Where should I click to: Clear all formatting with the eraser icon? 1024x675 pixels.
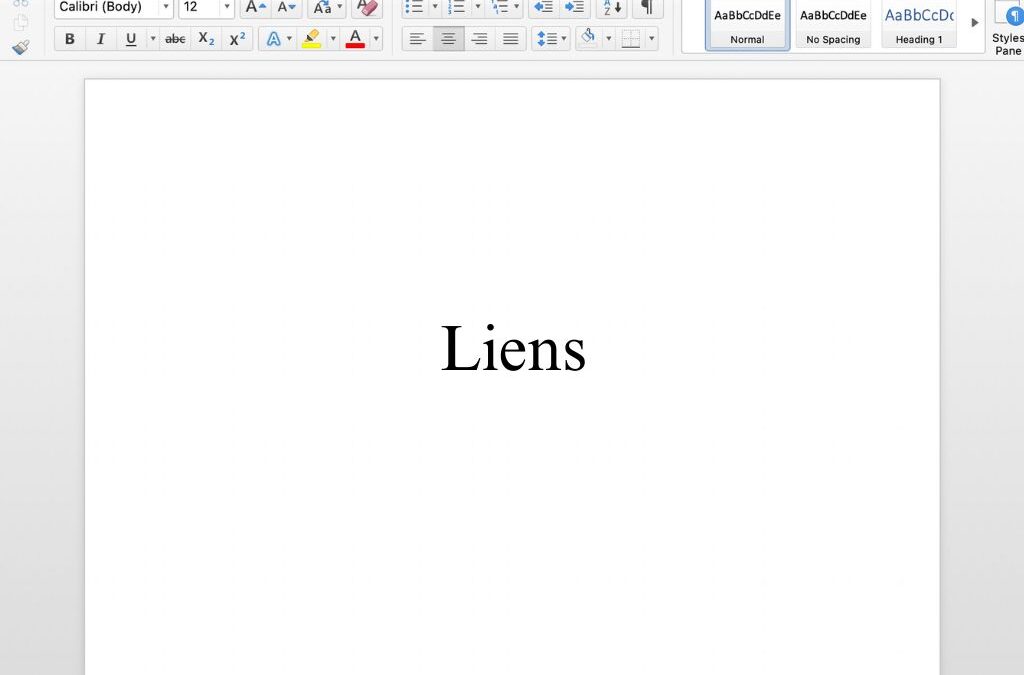tap(367, 7)
